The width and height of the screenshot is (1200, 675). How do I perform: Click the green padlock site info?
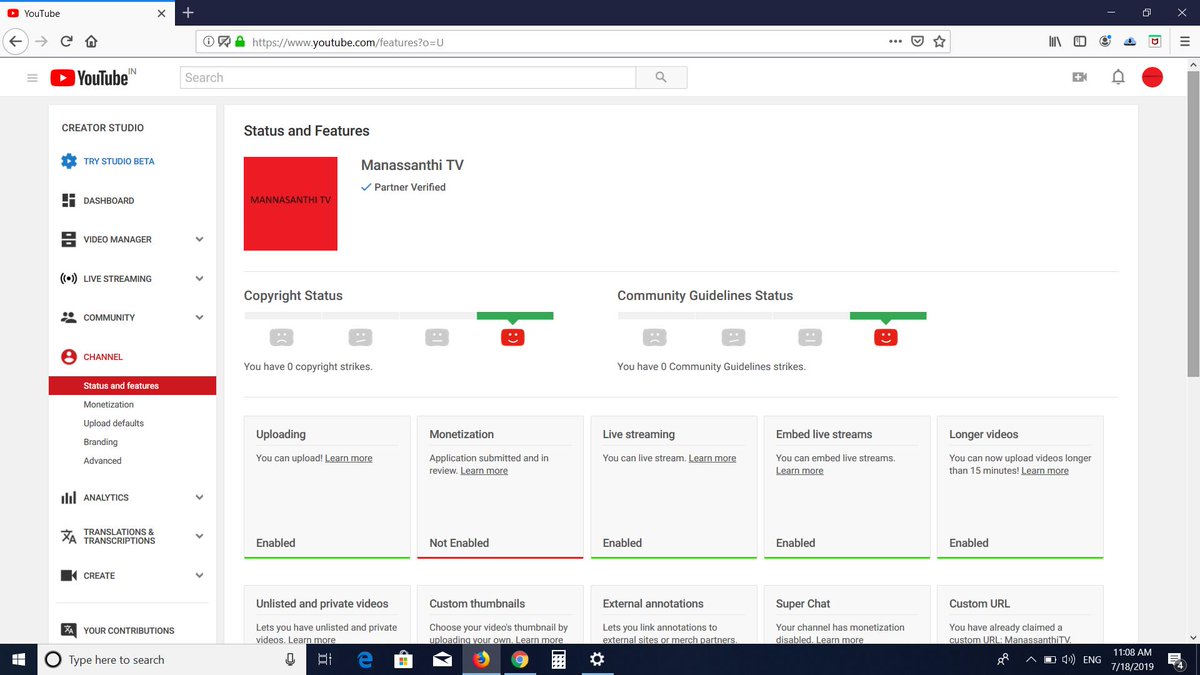pos(240,42)
